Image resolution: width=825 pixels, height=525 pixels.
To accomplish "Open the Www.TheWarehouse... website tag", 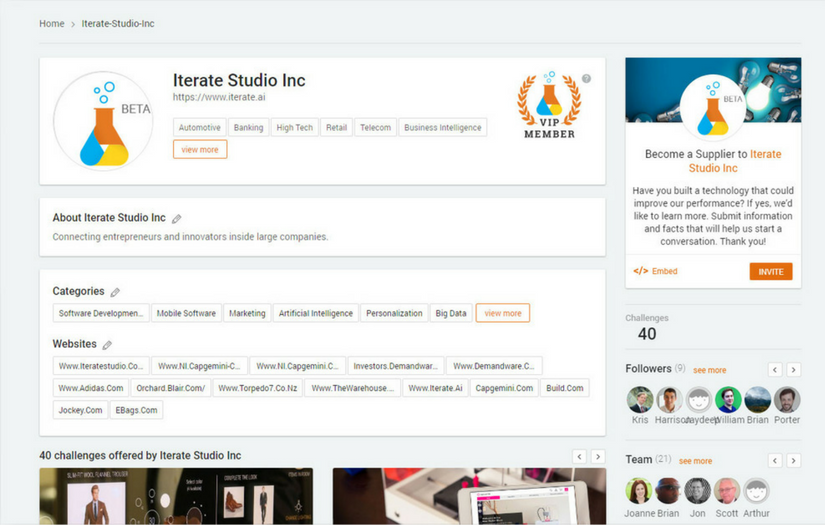I will pyautogui.click(x=353, y=388).
